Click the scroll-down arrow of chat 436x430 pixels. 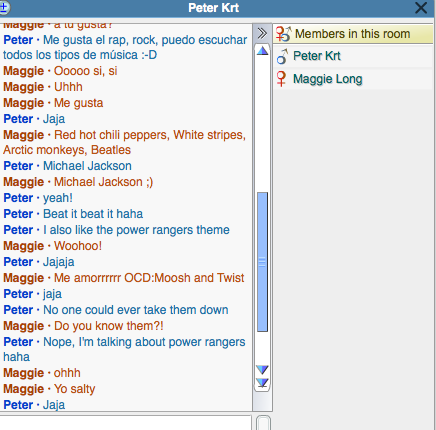tap(262, 369)
